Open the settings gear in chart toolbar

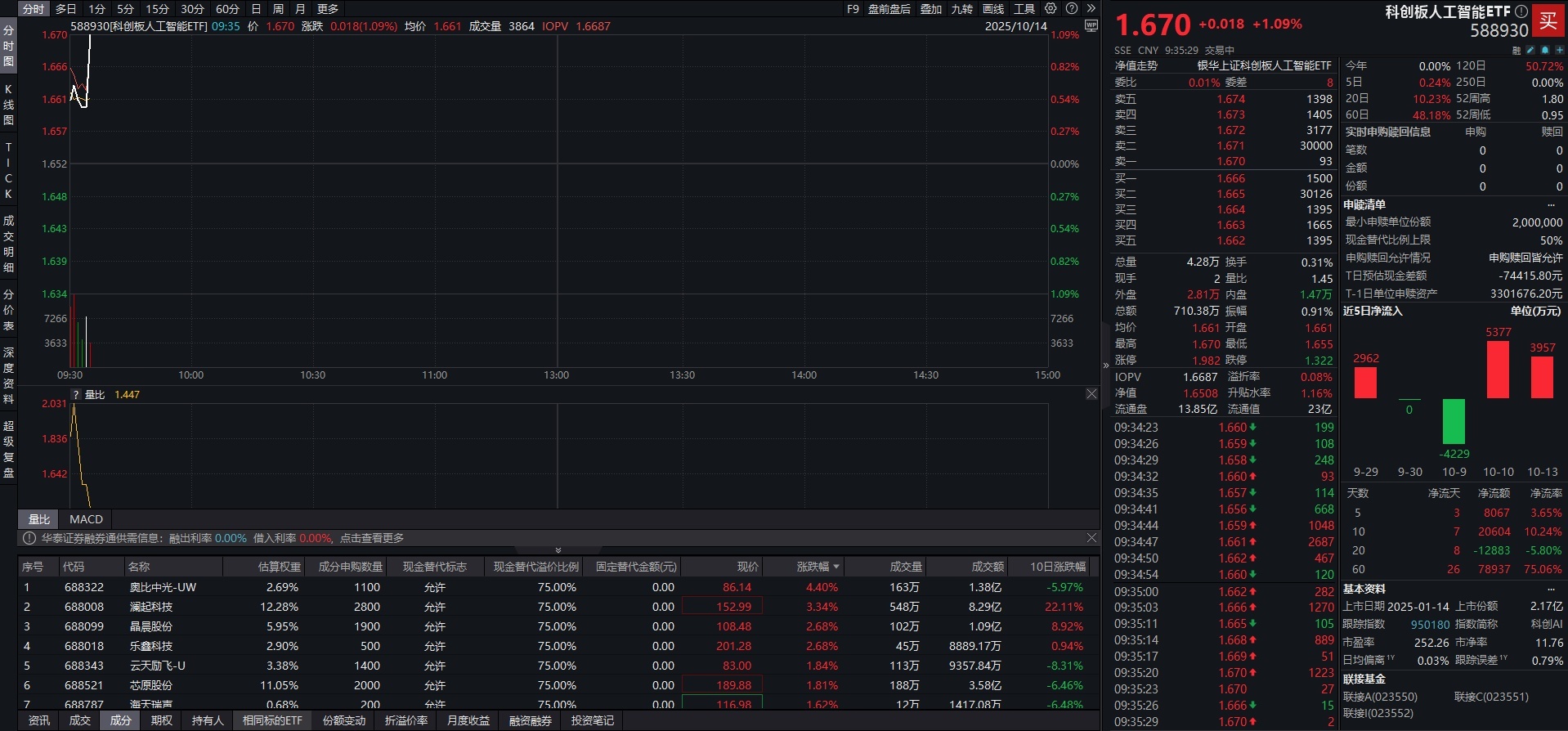point(1051,8)
